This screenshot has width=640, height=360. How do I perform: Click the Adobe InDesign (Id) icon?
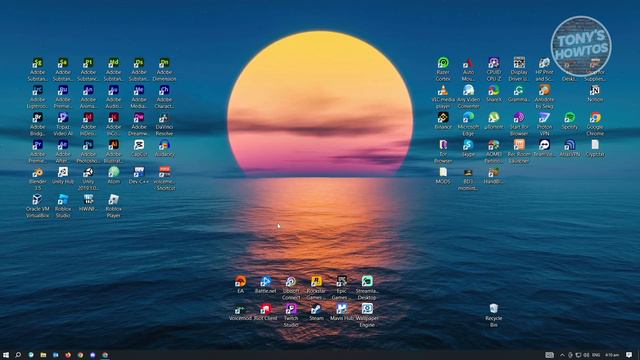pyautogui.click(x=88, y=118)
